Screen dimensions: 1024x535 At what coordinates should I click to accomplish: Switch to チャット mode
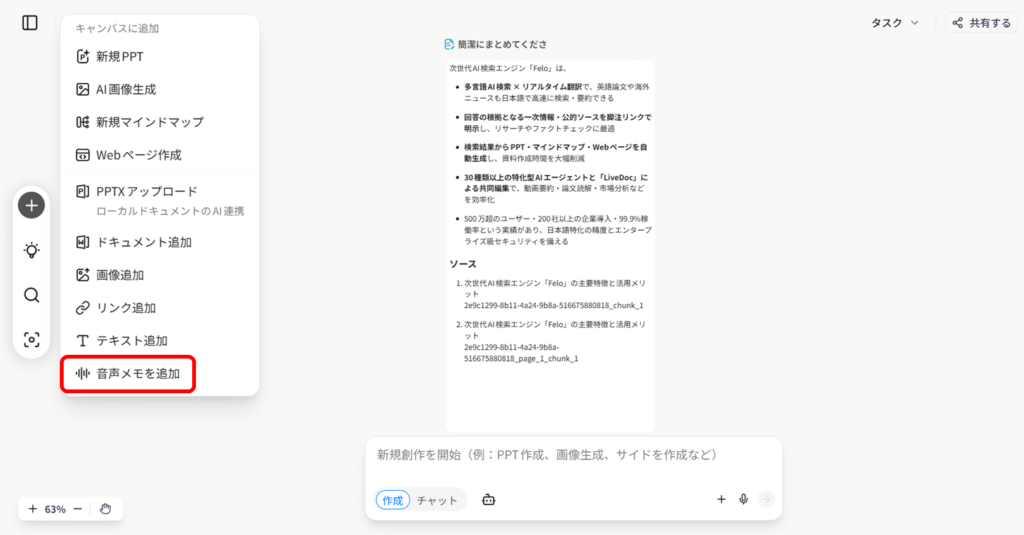[x=437, y=500]
